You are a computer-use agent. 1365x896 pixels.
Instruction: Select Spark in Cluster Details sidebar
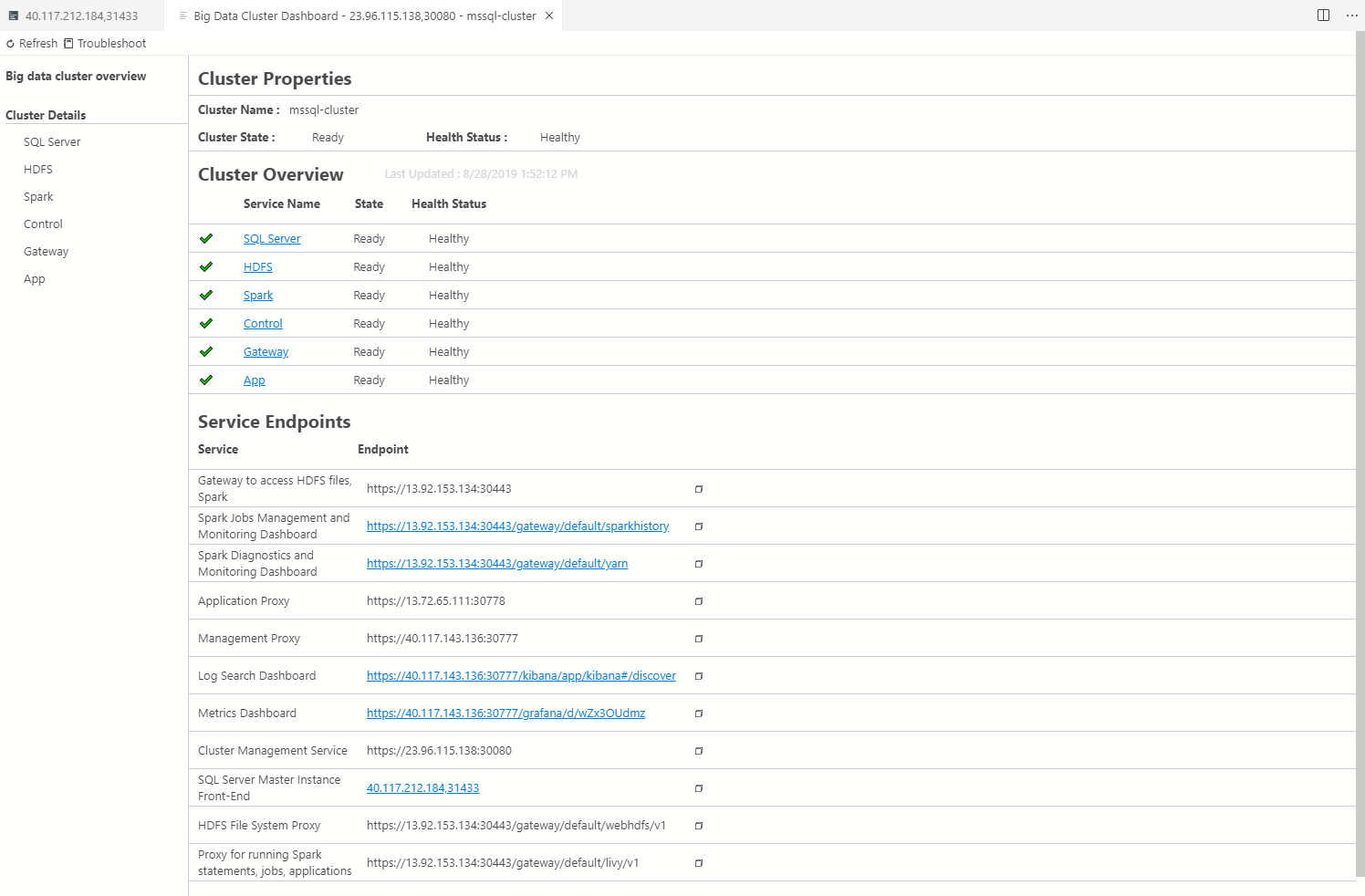tap(38, 197)
